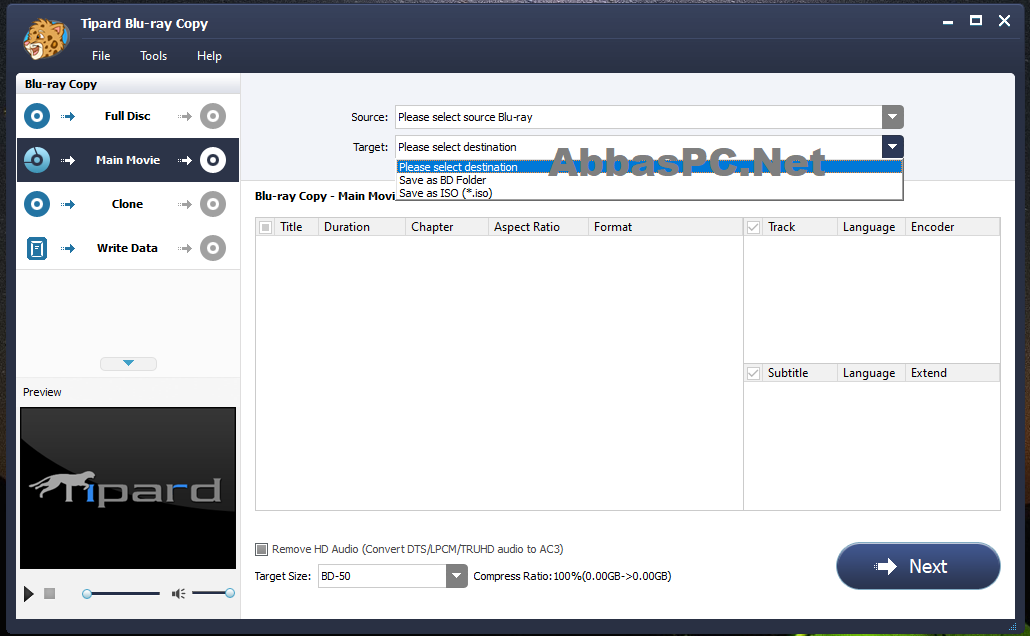Click the BD-50 target size field
1030x636 pixels.
tap(382, 576)
